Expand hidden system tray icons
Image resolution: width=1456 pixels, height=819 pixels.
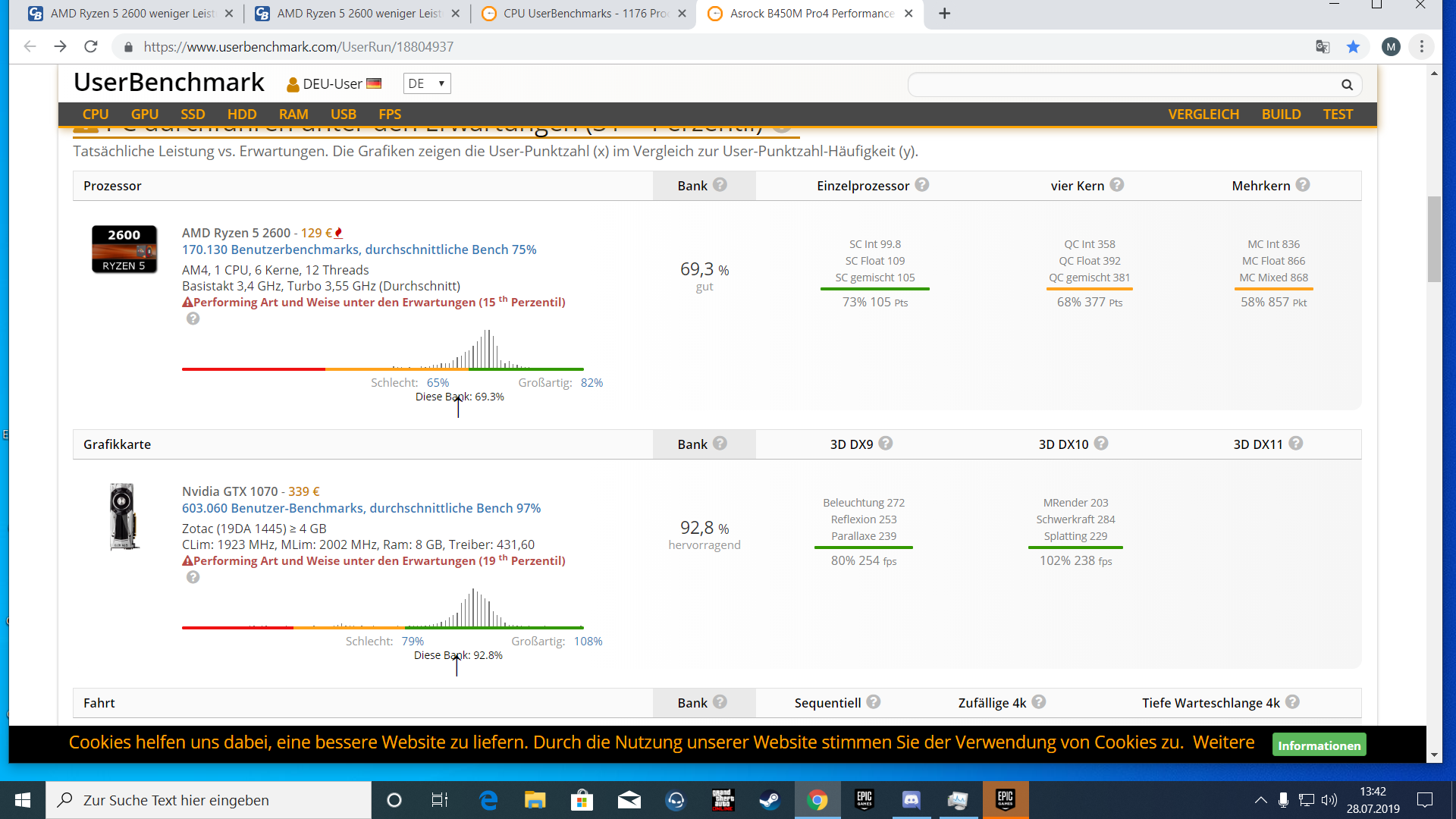(1260, 800)
